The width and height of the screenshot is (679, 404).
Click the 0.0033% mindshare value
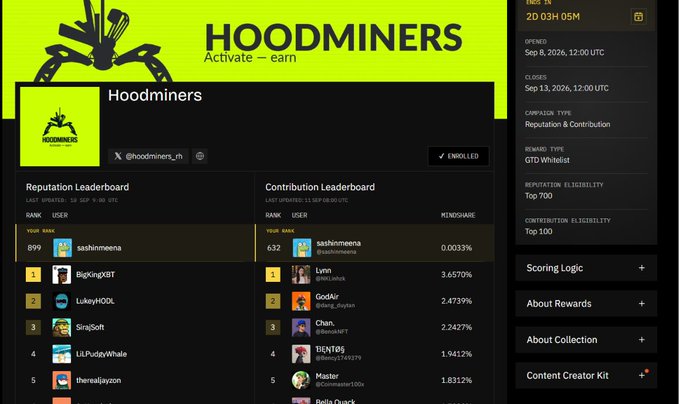456,248
